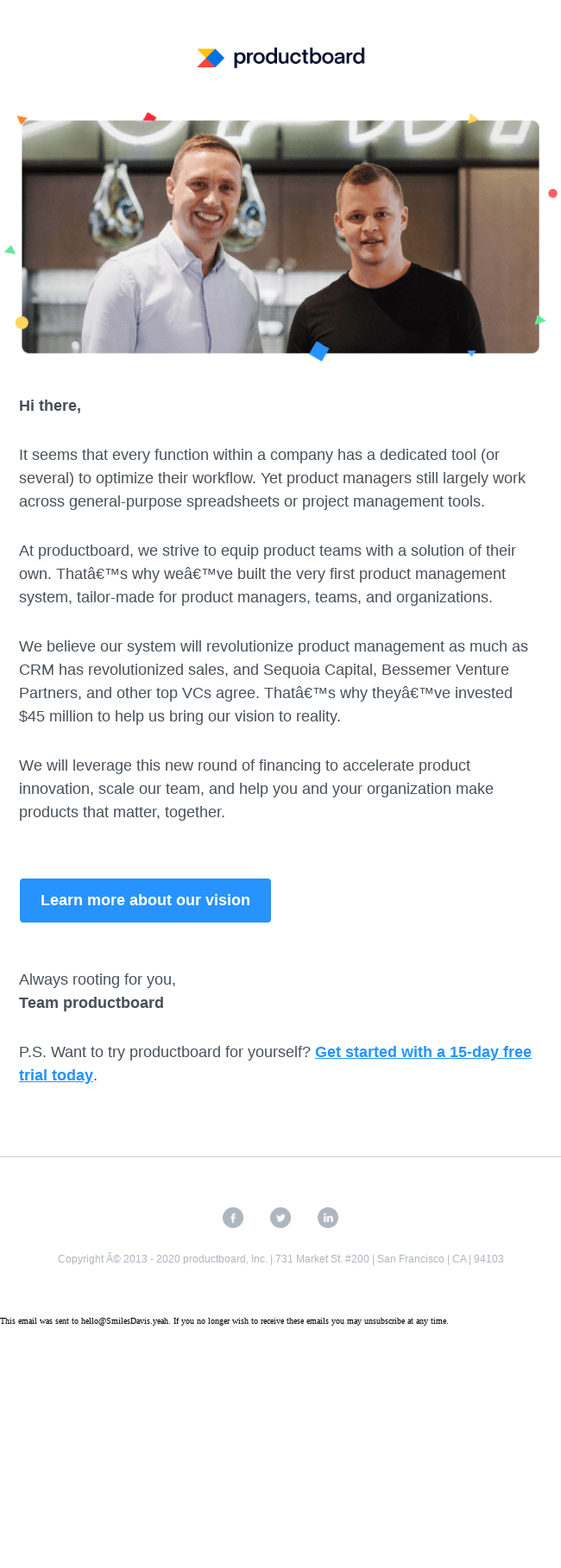The width and height of the screenshot is (561, 1568).
Task: Click 'Learn more about our vision' button
Action: click(145, 900)
